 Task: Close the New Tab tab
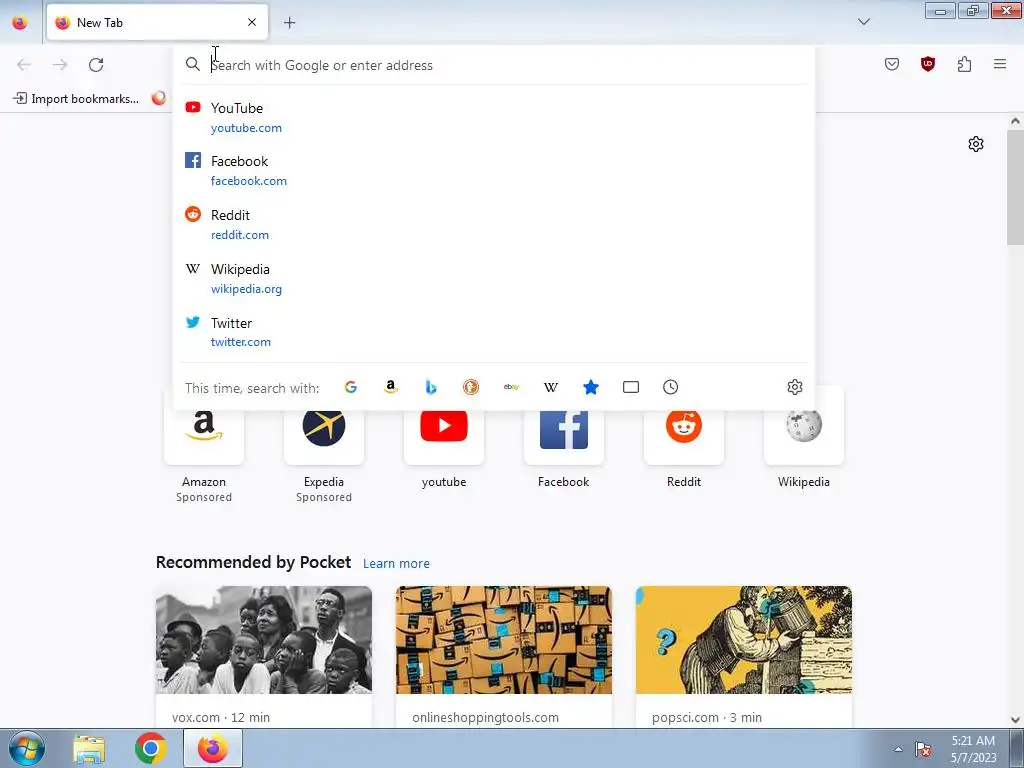[252, 22]
